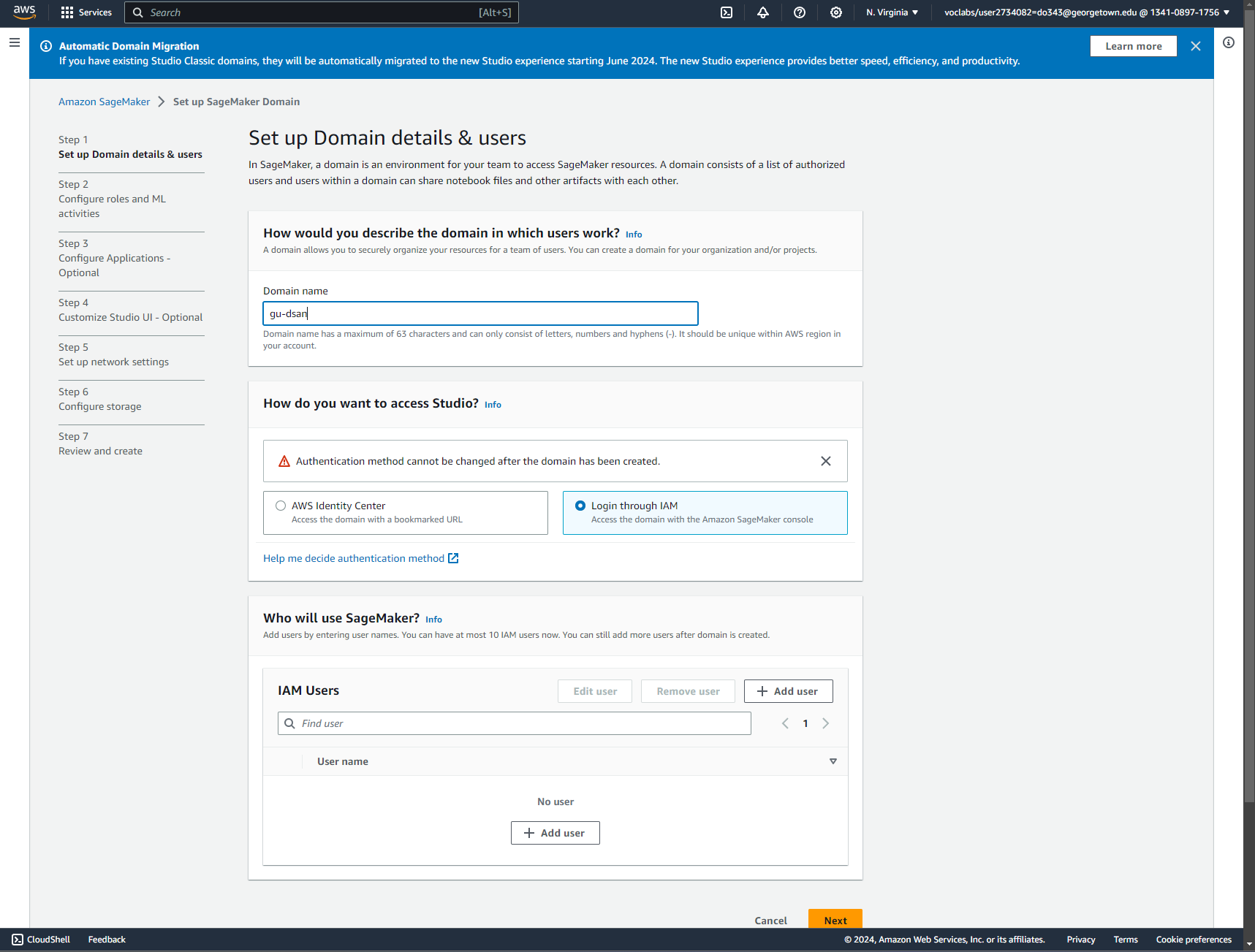Open the settings gear icon
1255x952 pixels.
(836, 12)
